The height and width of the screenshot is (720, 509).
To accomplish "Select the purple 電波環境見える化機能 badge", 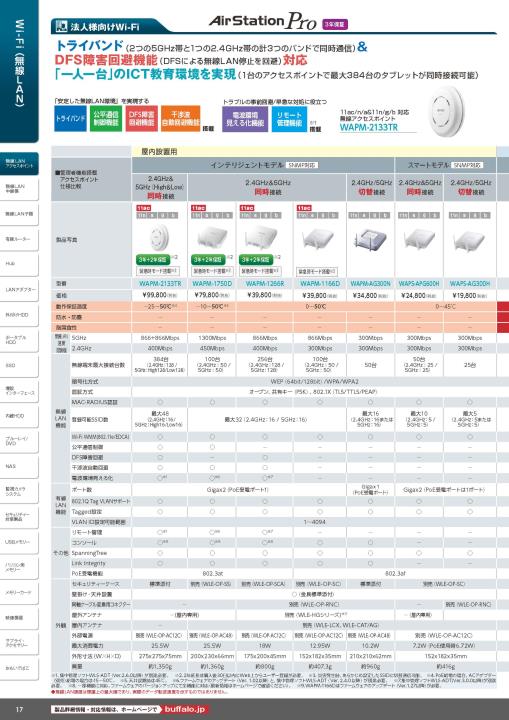I will click(x=245, y=119).
